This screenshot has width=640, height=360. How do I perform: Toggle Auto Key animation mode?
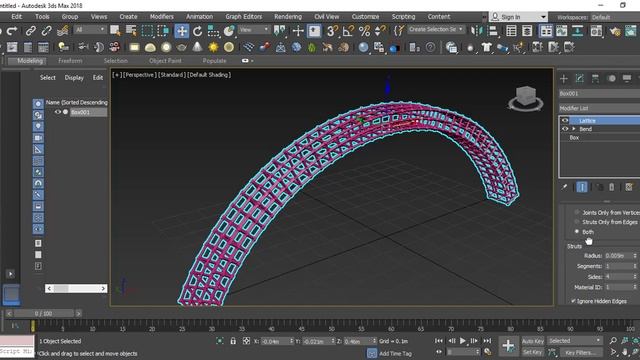coord(533,341)
